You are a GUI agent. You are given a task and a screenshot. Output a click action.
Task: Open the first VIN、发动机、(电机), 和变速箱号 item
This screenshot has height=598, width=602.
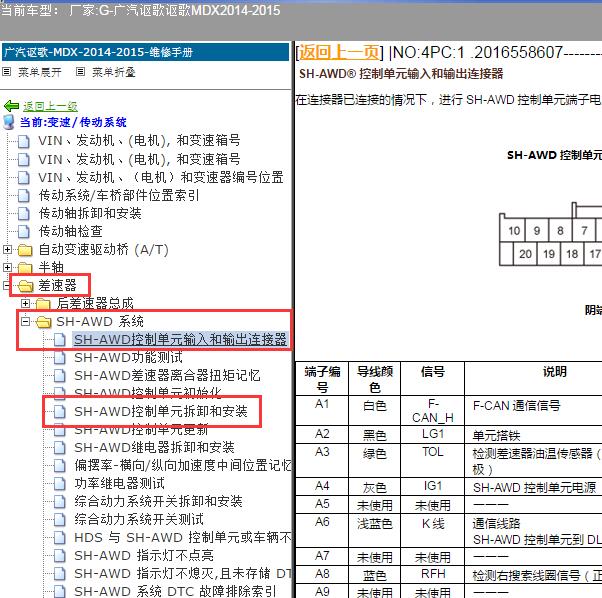tap(139, 141)
